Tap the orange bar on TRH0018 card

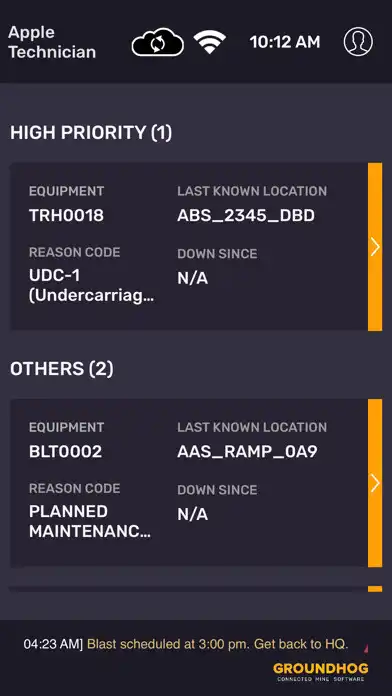point(375,247)
